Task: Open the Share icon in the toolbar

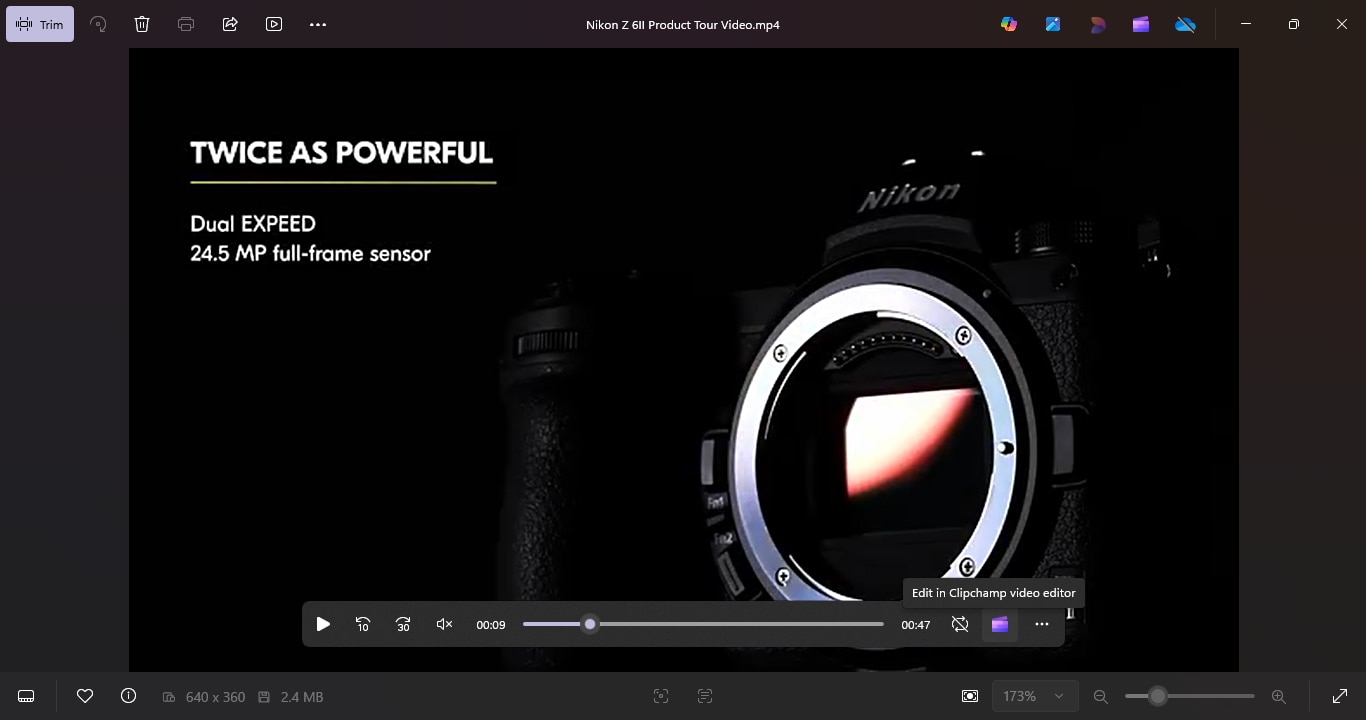Action: pos(230,24)
